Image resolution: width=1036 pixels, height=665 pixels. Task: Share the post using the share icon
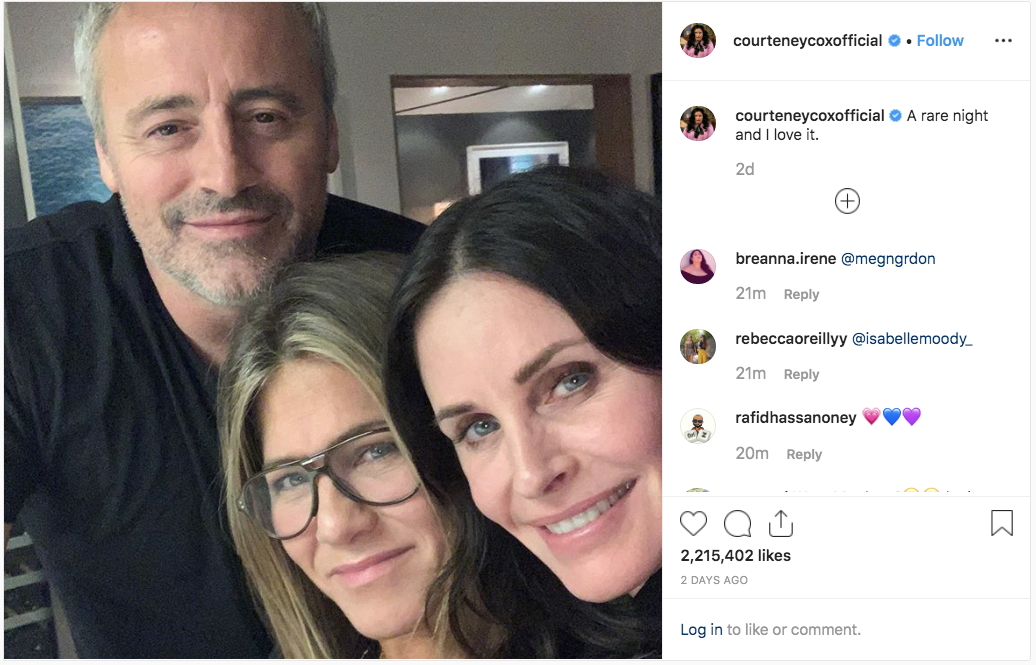(x=781, y=523)
